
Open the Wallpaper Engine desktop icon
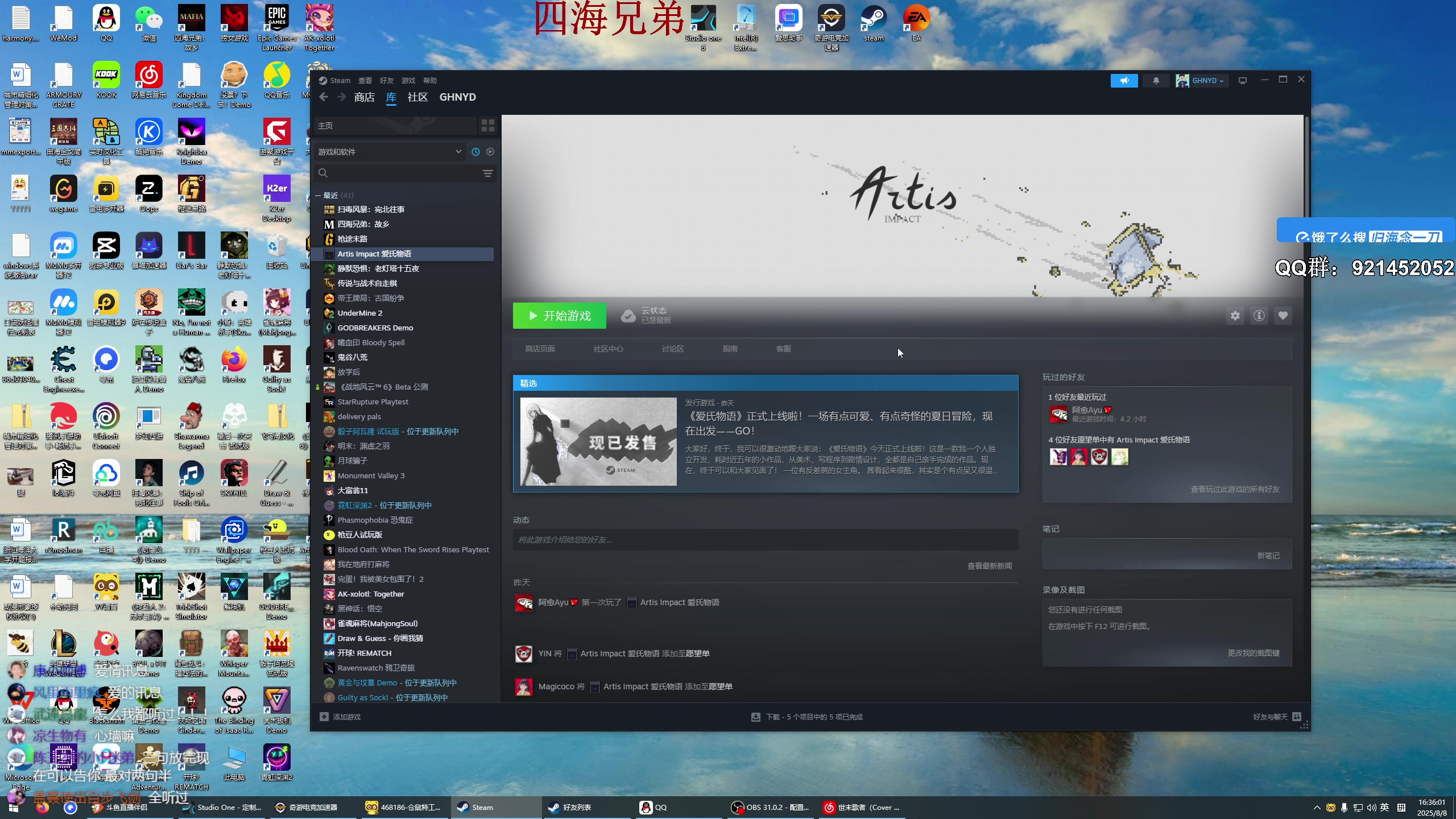(234, 539)
